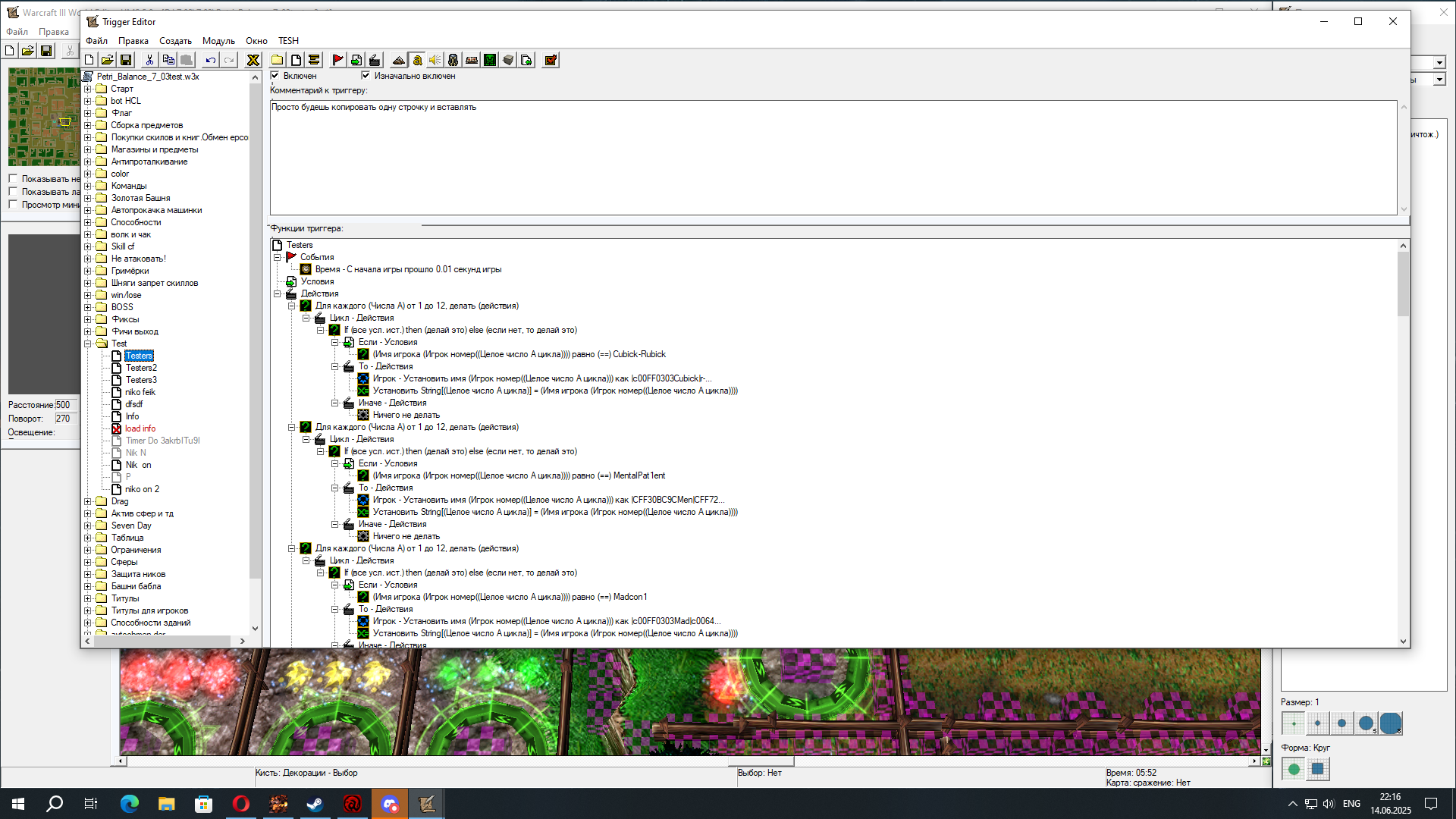The height and width of the screenshot is (819, 1456).
Task: Open Object editor helmet icon
Action: pyautogui.click(x=453, y=60)
